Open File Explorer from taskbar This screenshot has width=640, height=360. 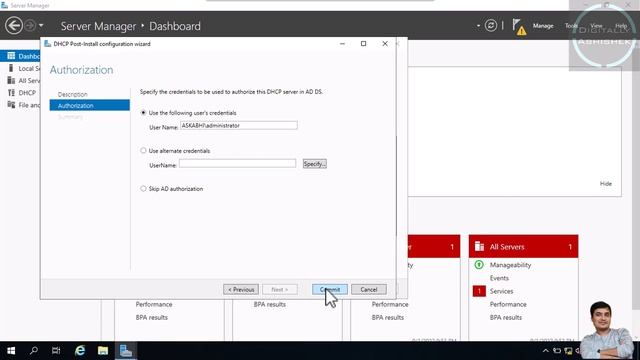coord(103,351)
